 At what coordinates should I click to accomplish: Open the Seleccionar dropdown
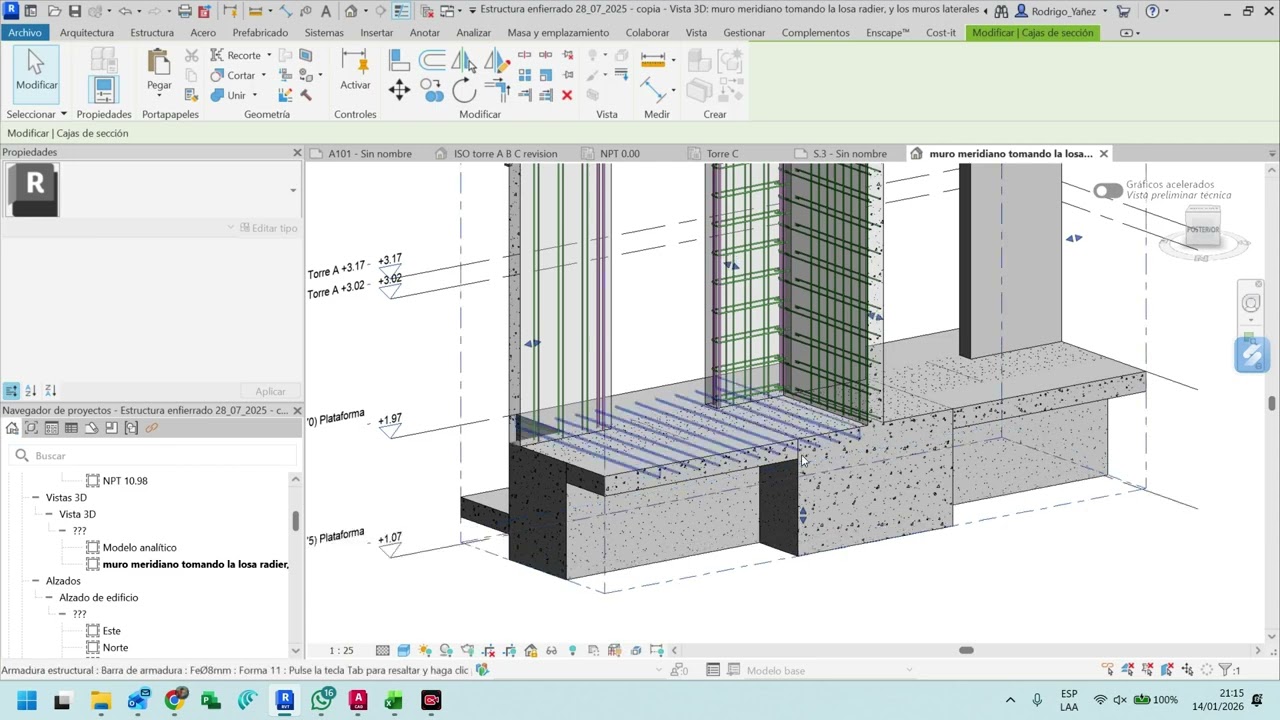(x=37, y=114)
